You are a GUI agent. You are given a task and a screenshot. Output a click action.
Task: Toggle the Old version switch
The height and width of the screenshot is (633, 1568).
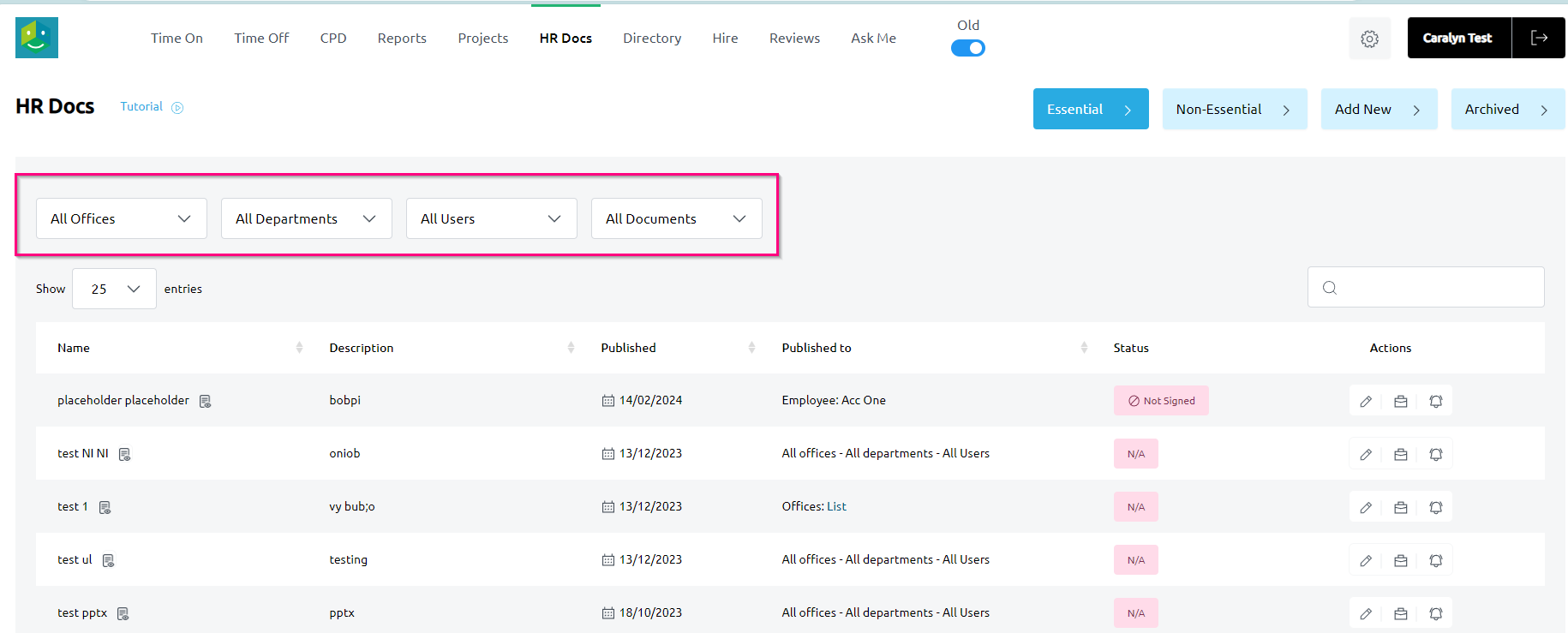(968, 48)
